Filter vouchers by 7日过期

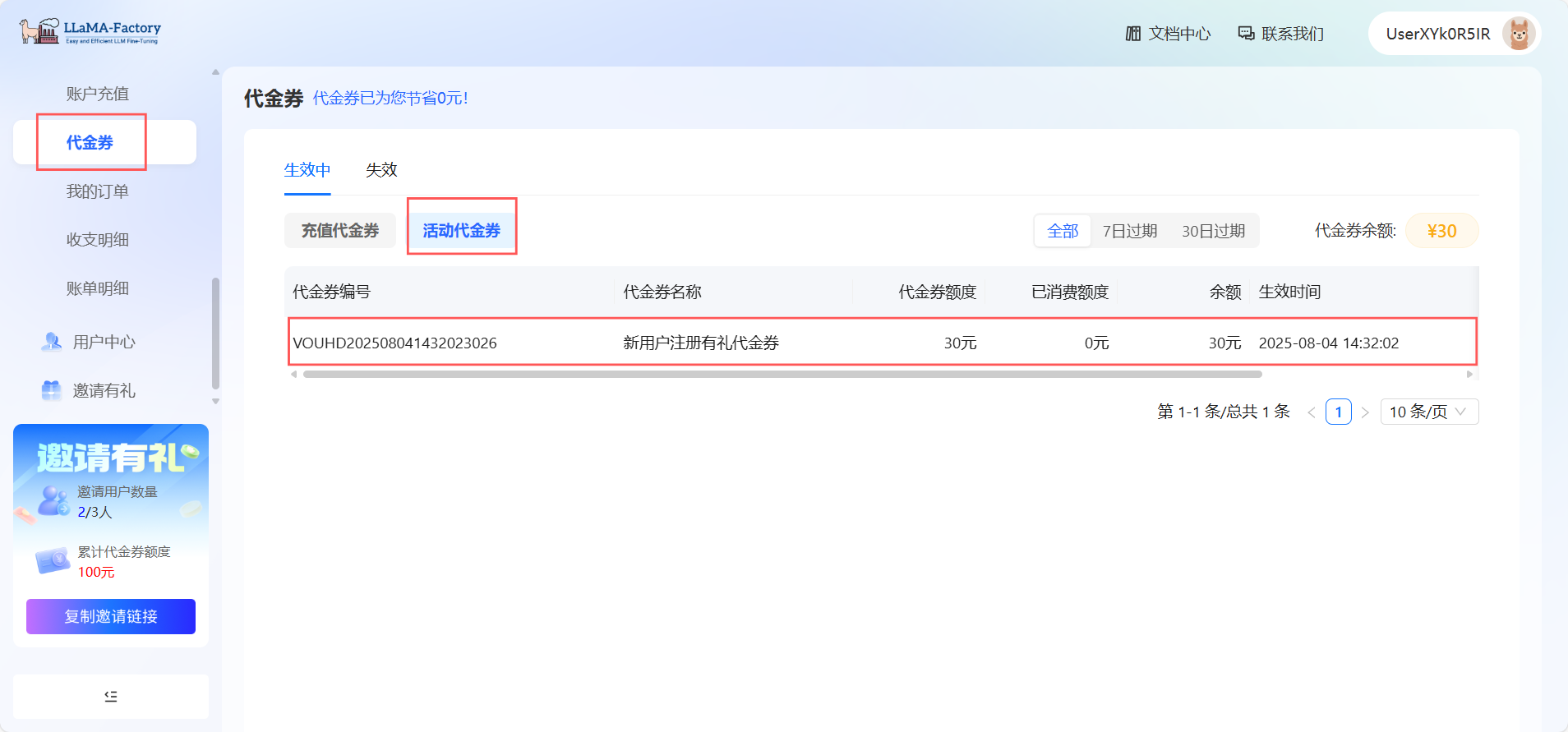[1129, 231]
